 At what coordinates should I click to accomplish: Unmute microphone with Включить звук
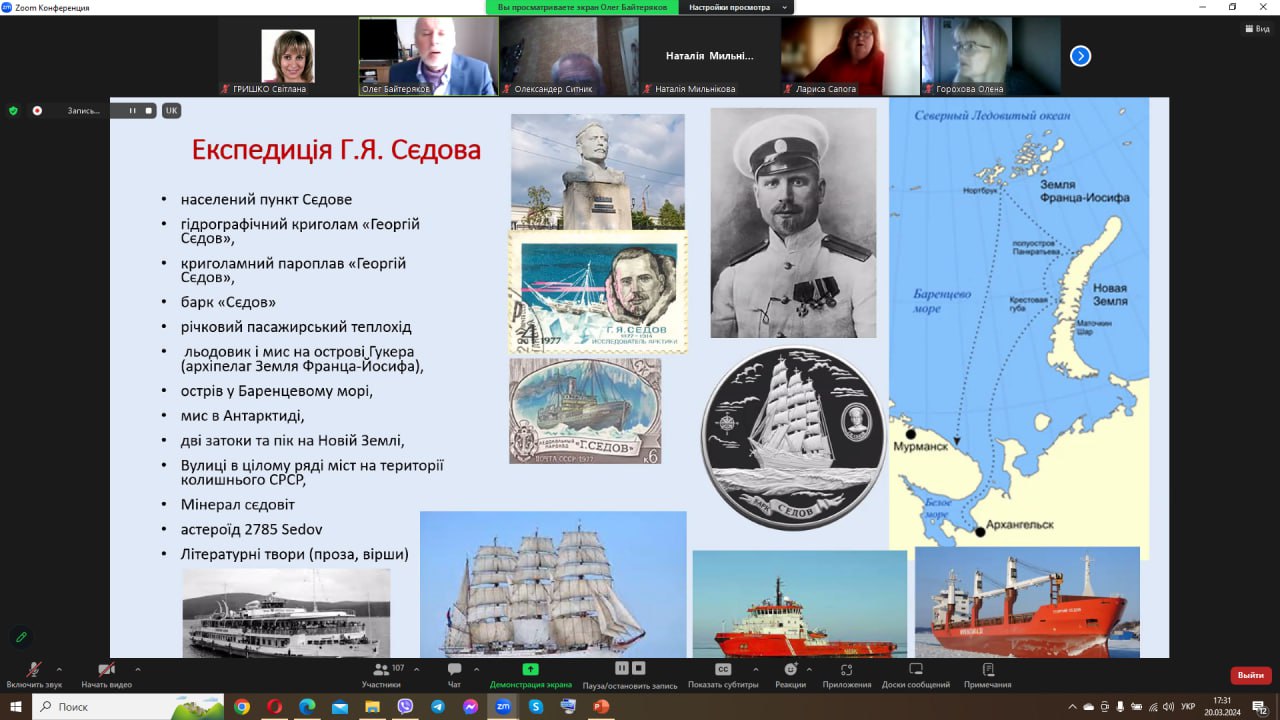click(34, 670)
